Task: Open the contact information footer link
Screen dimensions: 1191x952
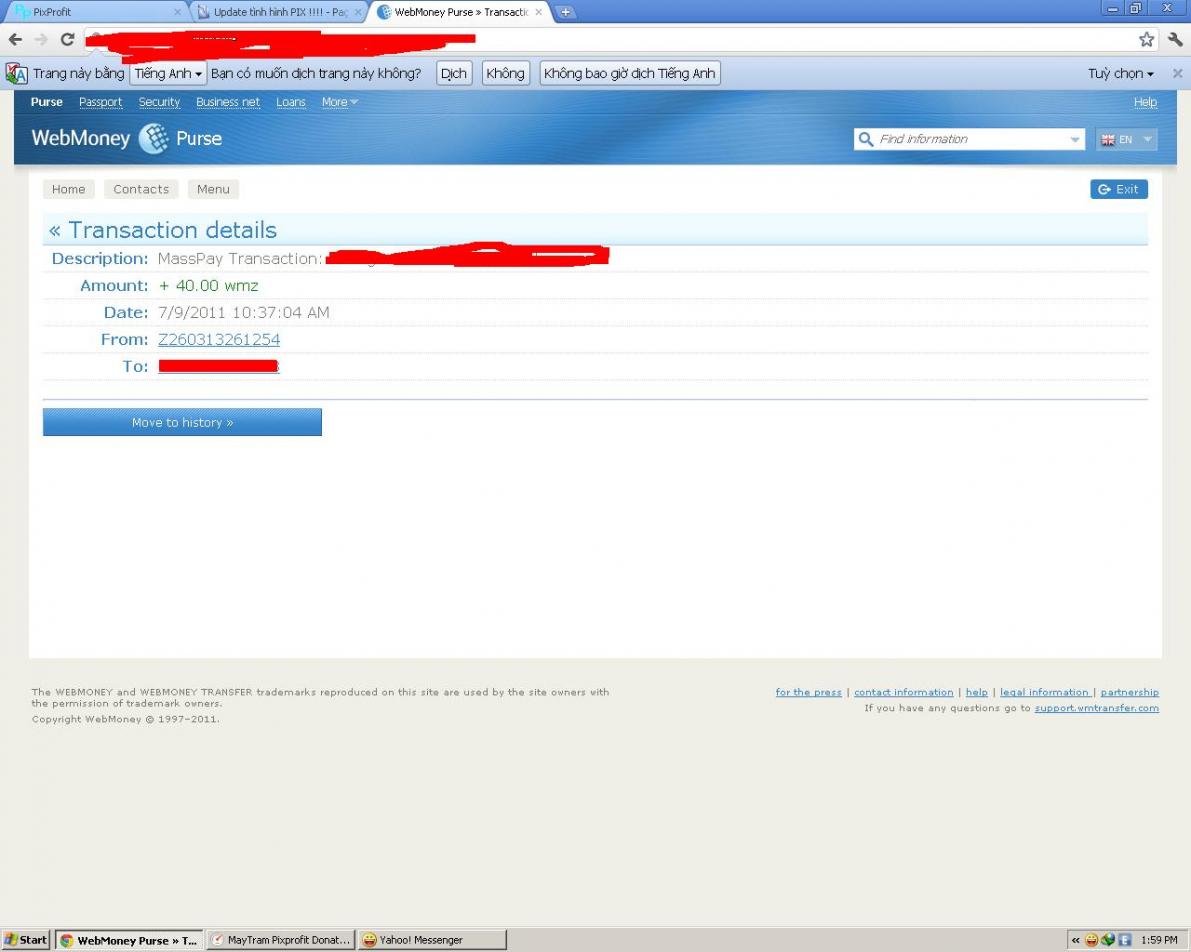Action: point(903,692)
